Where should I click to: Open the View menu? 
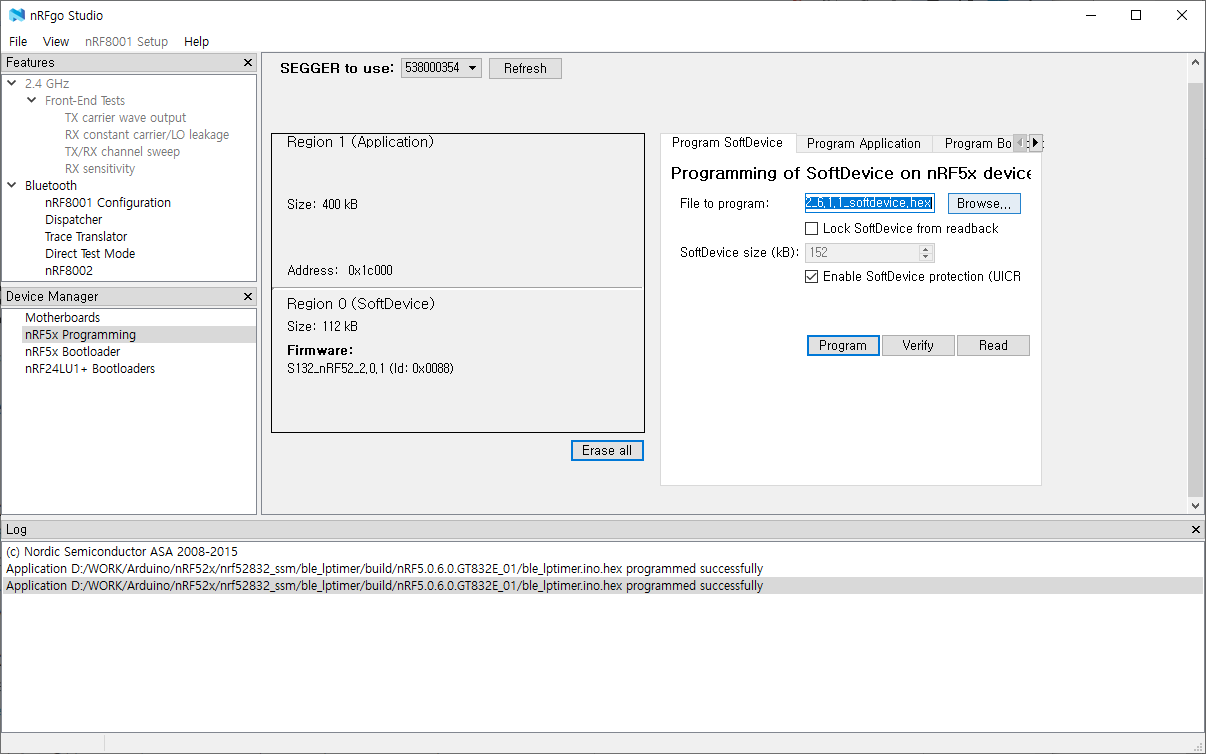tap(56, 41)
